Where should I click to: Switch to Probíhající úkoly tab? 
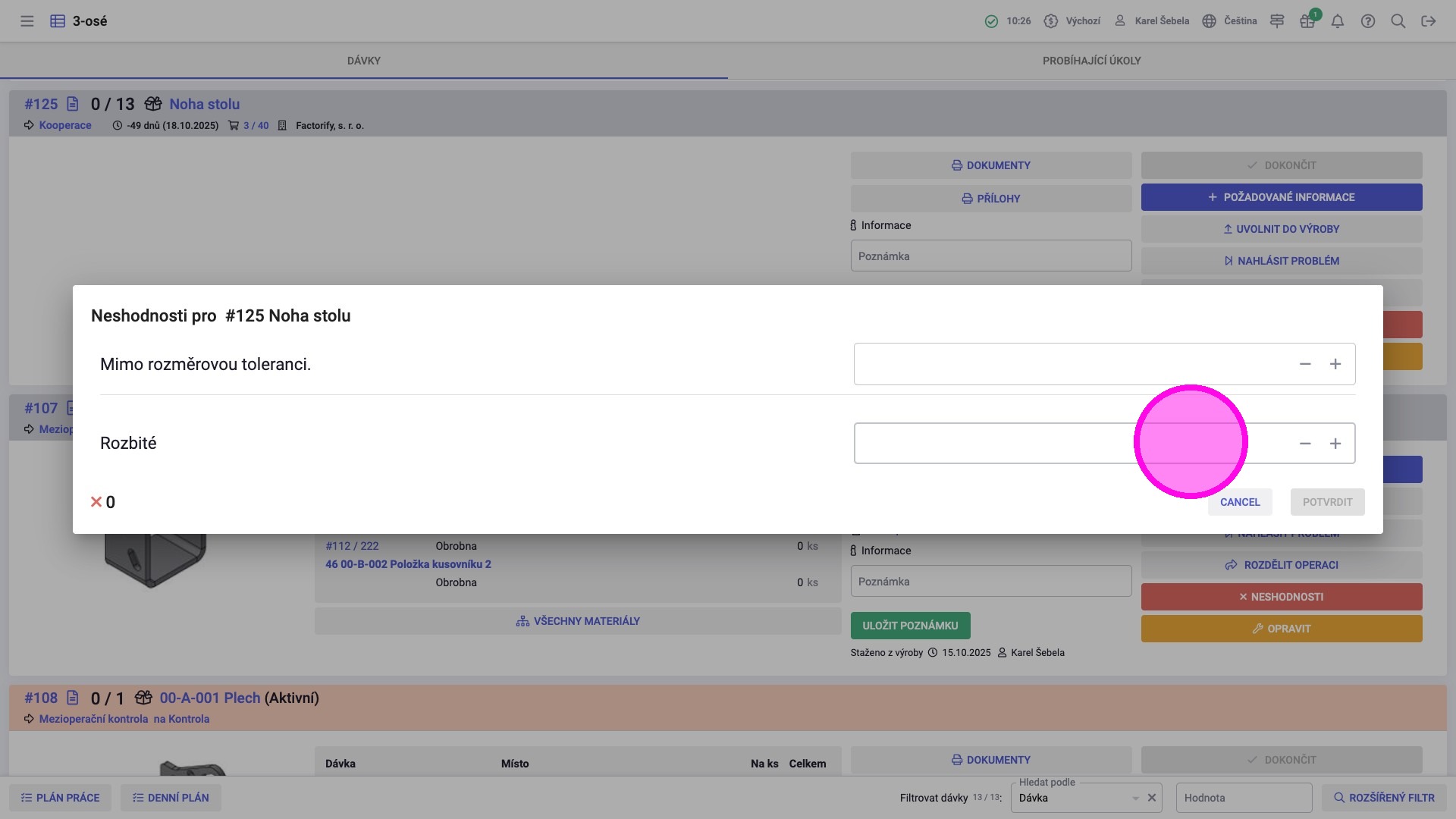tap(1091, 61)
